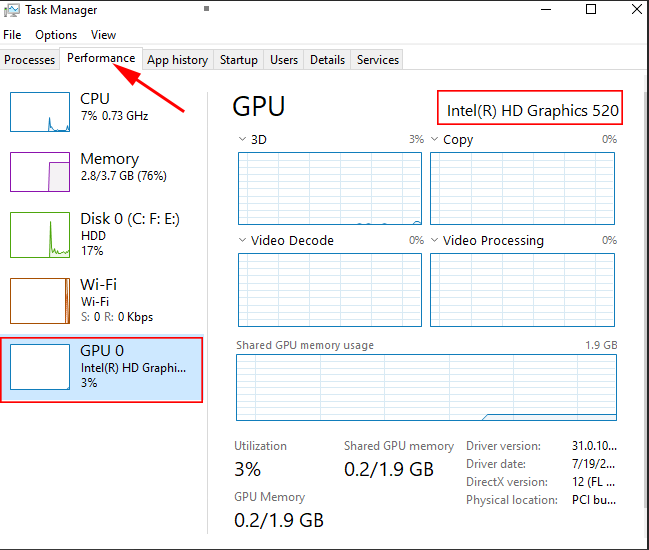
Task: Click the 3D engine graph
Action: coord(330,188)
